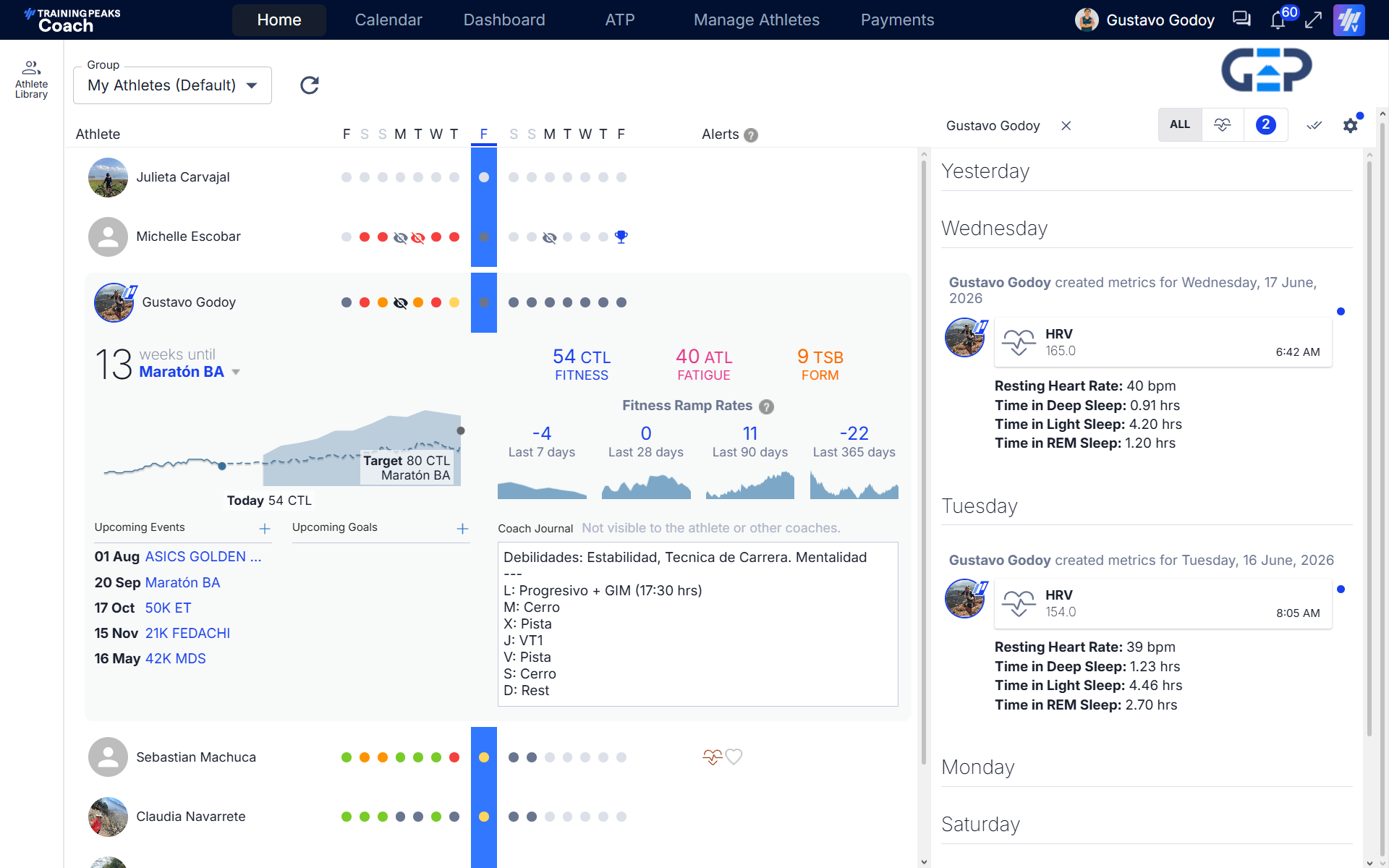Click Michelle Escobar's trophy event icon
The width and height of the screenshot is (1389, 868).
click(621, 237)
